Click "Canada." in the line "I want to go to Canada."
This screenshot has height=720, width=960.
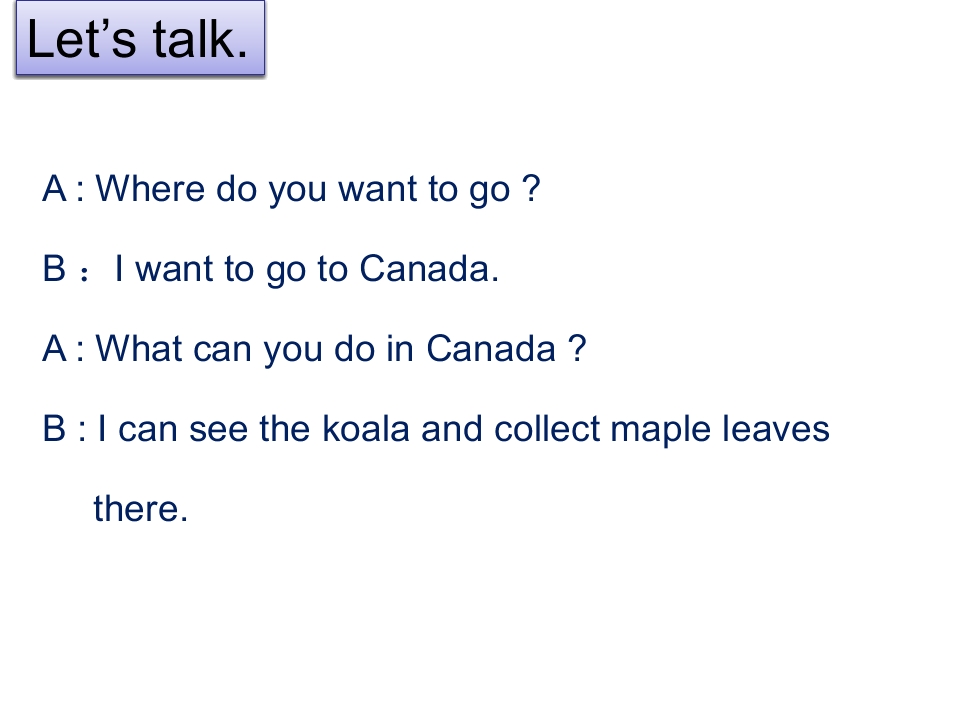(428, 269)
